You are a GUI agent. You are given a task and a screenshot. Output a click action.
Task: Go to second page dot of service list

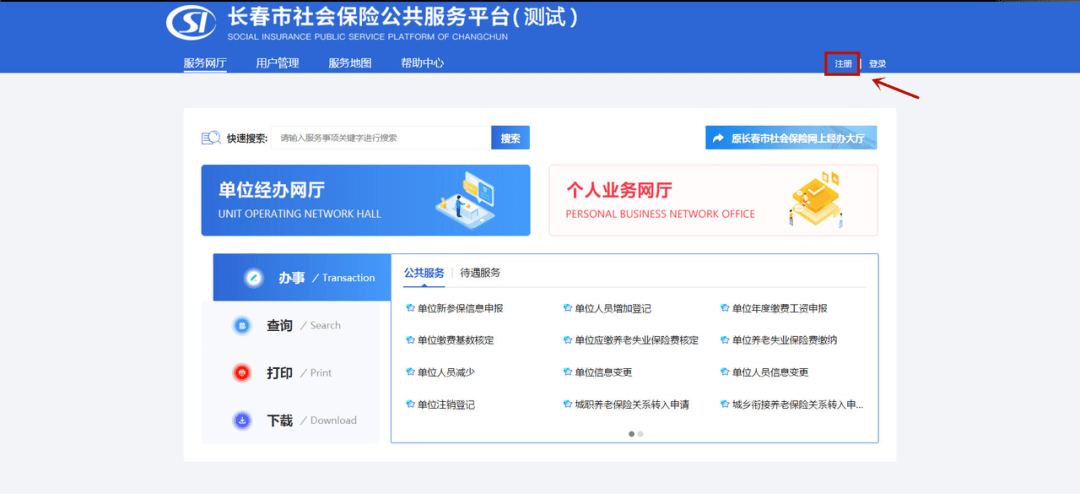640,434
